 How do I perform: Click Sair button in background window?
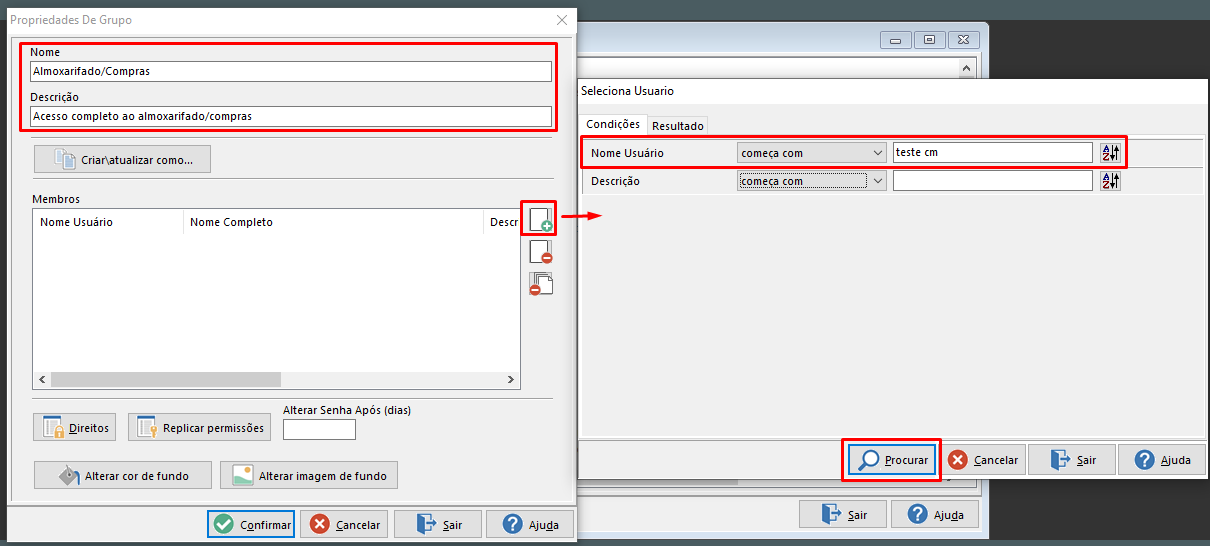[843, 514]
